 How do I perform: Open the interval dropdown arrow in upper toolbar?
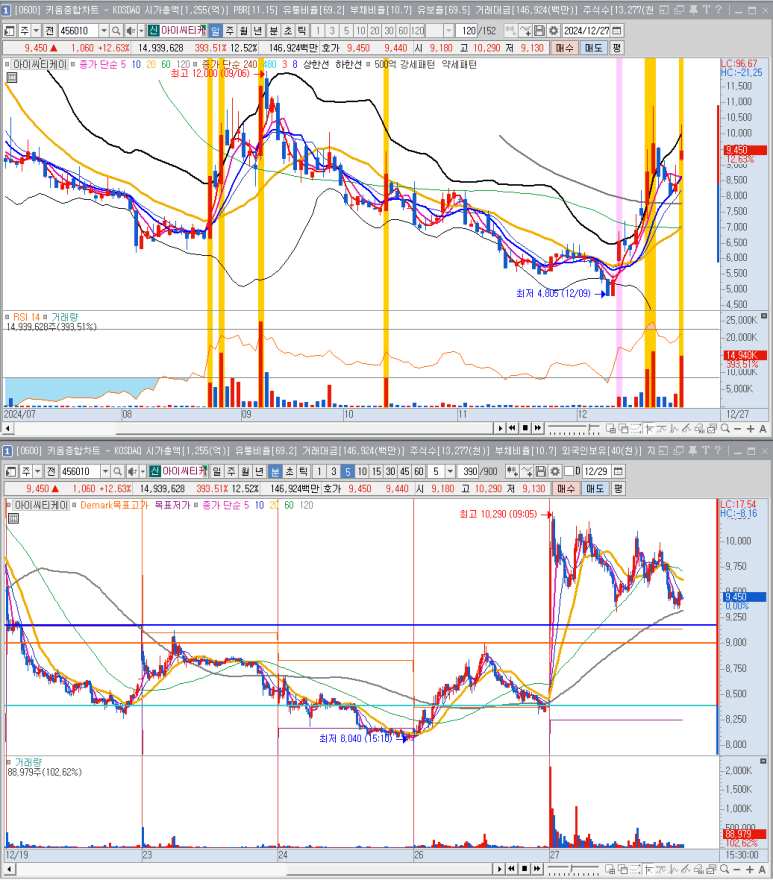[x=449, y=31]
